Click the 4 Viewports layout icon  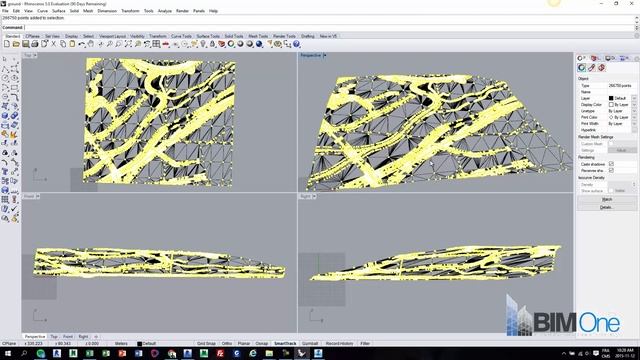156,44
